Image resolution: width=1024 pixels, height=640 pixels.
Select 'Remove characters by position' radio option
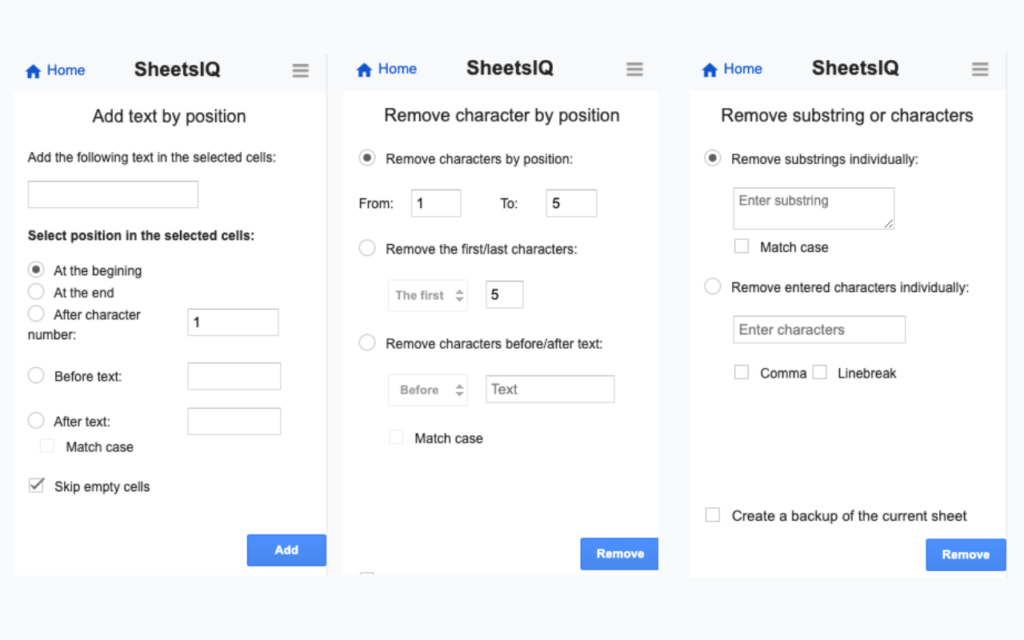click(367, 158)
